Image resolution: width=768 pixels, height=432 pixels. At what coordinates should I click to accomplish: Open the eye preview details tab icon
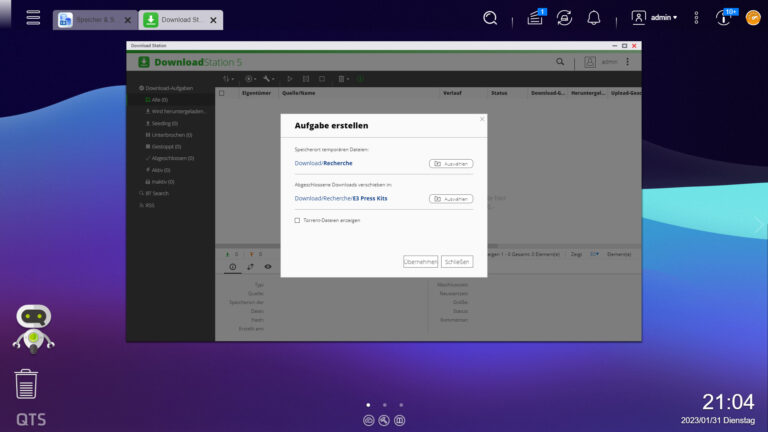(268, 267)
